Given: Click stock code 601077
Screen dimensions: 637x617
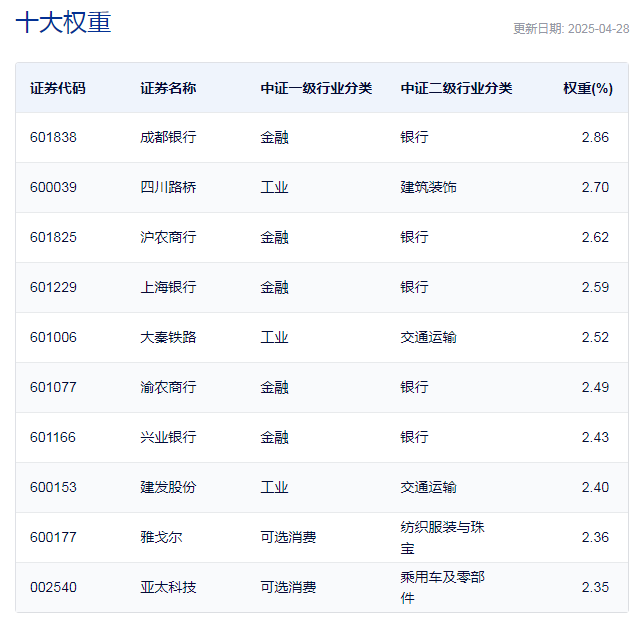Looking at the screenshot, I should (53, 387).
